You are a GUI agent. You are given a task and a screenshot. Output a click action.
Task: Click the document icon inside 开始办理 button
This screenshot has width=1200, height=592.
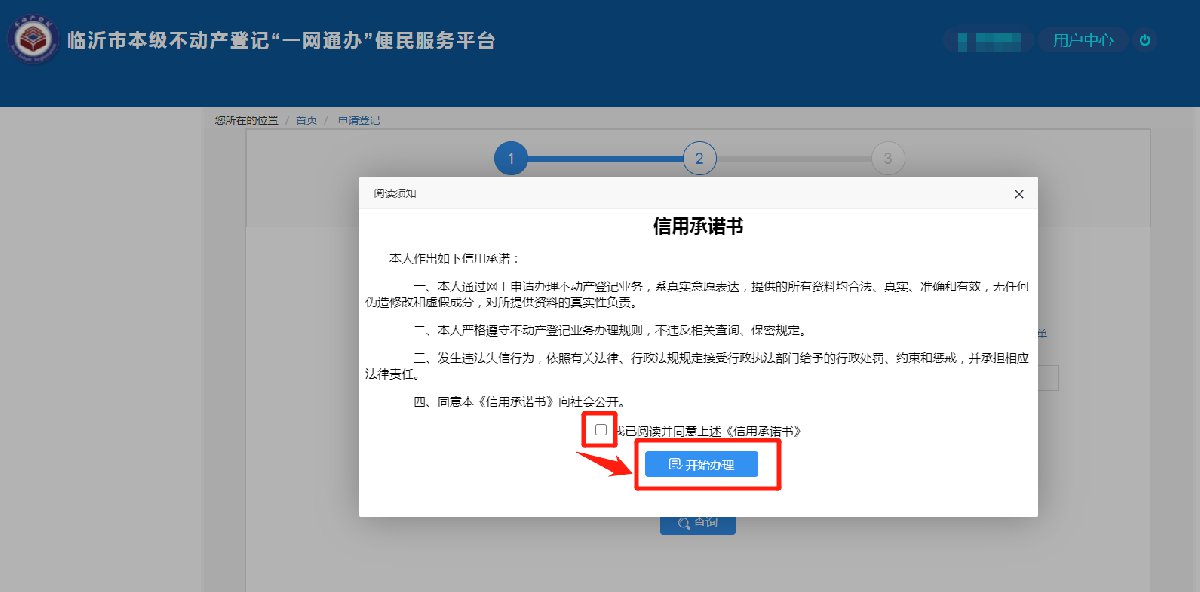click(675, 465)
